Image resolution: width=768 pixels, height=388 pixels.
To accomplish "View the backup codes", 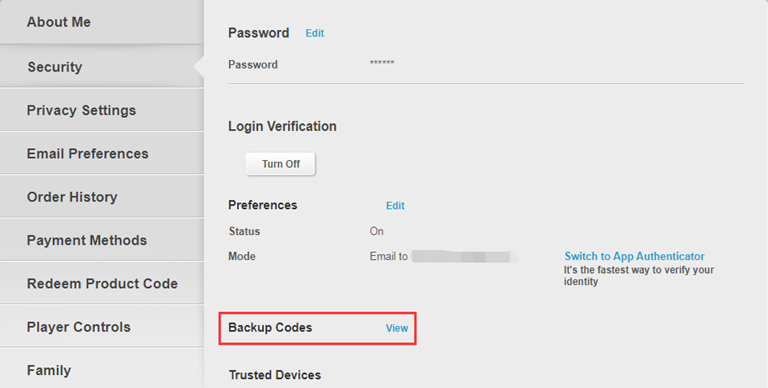I will 397,328.
